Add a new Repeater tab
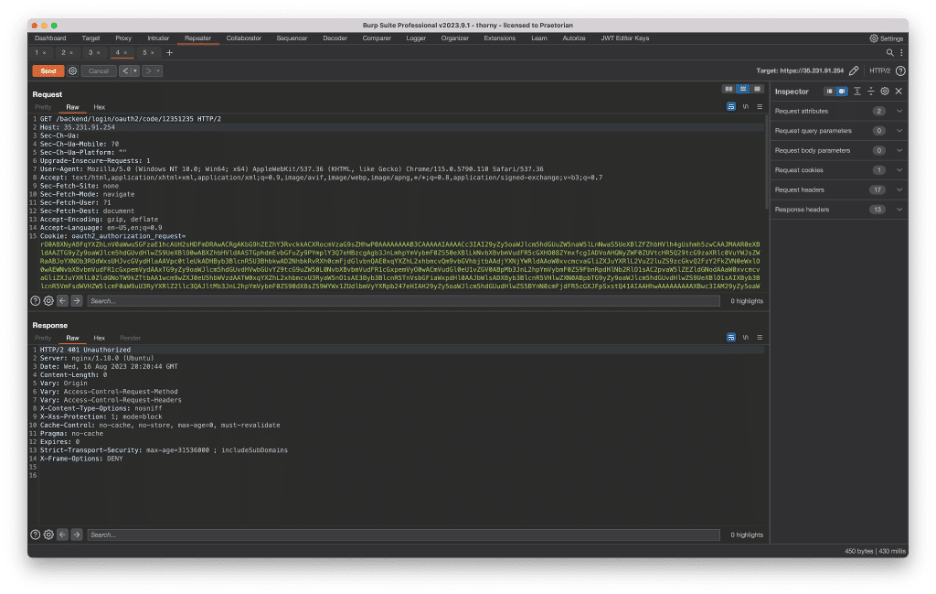Screen dimensions: 936x594 click(x=170, y=53)
